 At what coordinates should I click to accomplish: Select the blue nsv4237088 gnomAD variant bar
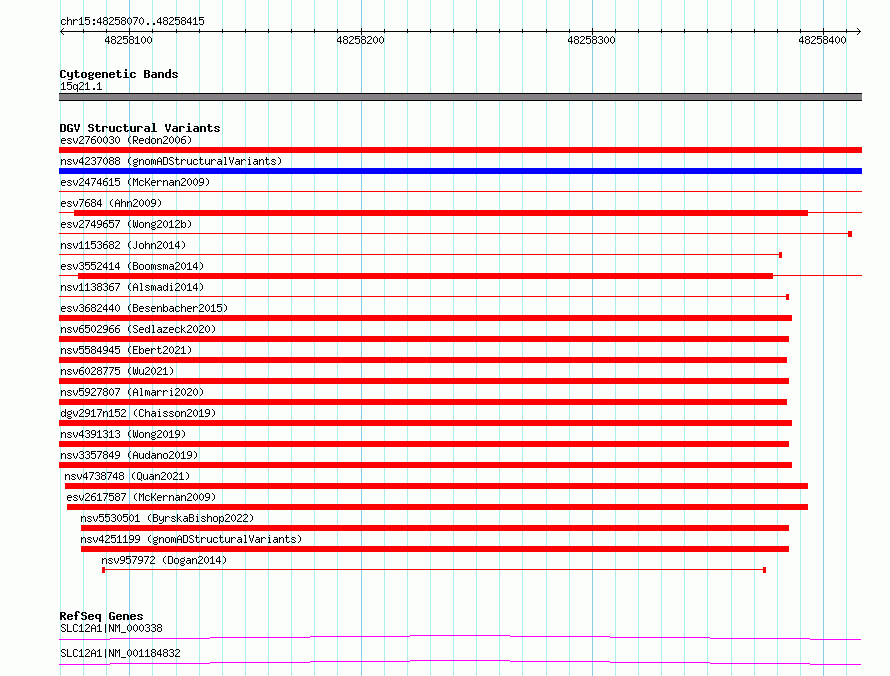pyautogui.click(x=460, y=171)
